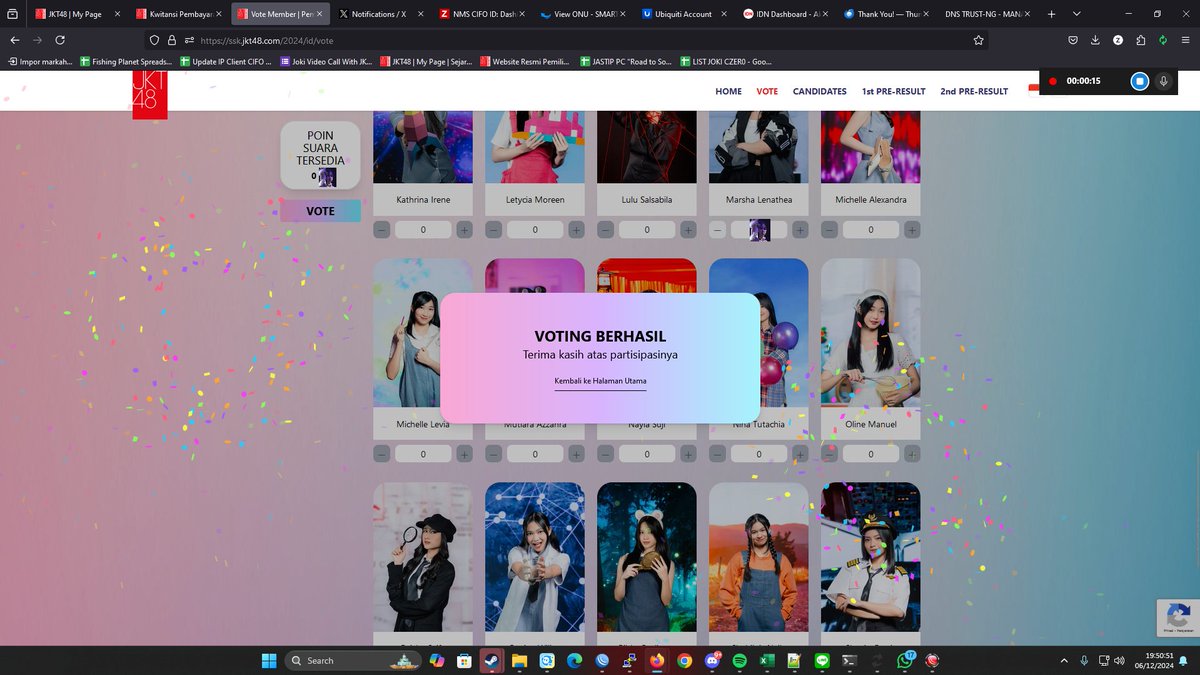The width and height of the screenshot is (1200, 675).
Task: Open the browser extensions menu
Action: [1140, 40]
